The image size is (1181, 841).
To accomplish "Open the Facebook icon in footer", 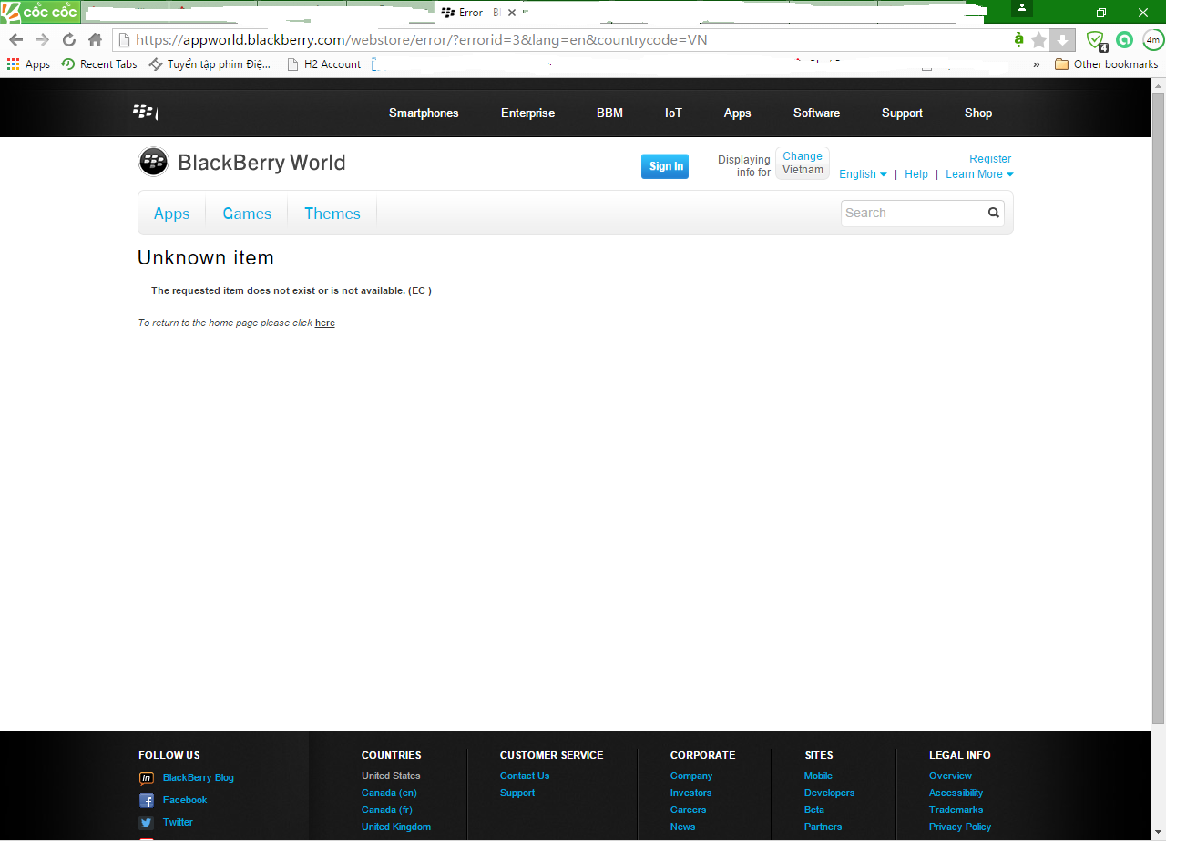I will (146, 800).
